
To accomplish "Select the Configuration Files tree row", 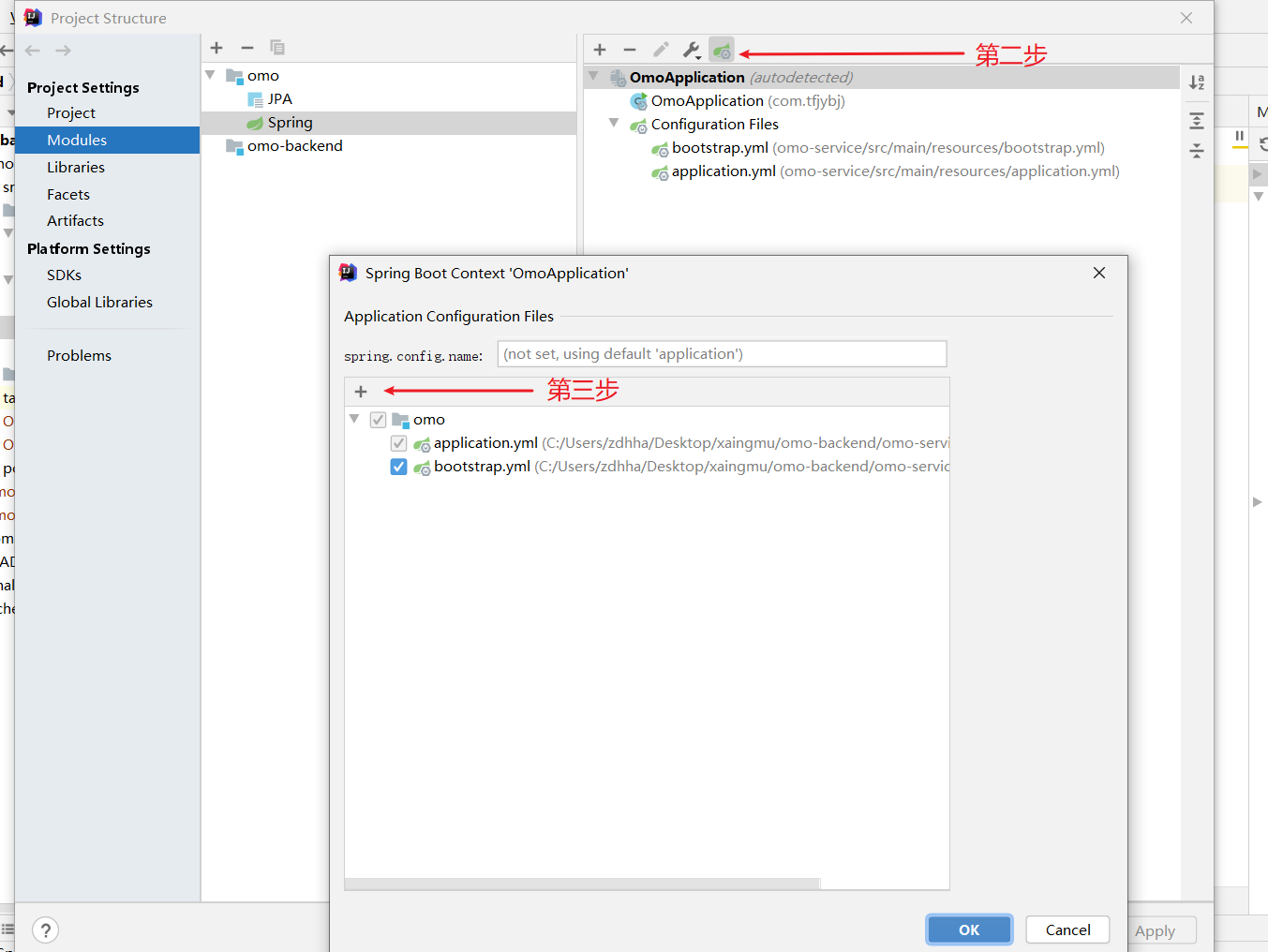I will click(882, 125).
